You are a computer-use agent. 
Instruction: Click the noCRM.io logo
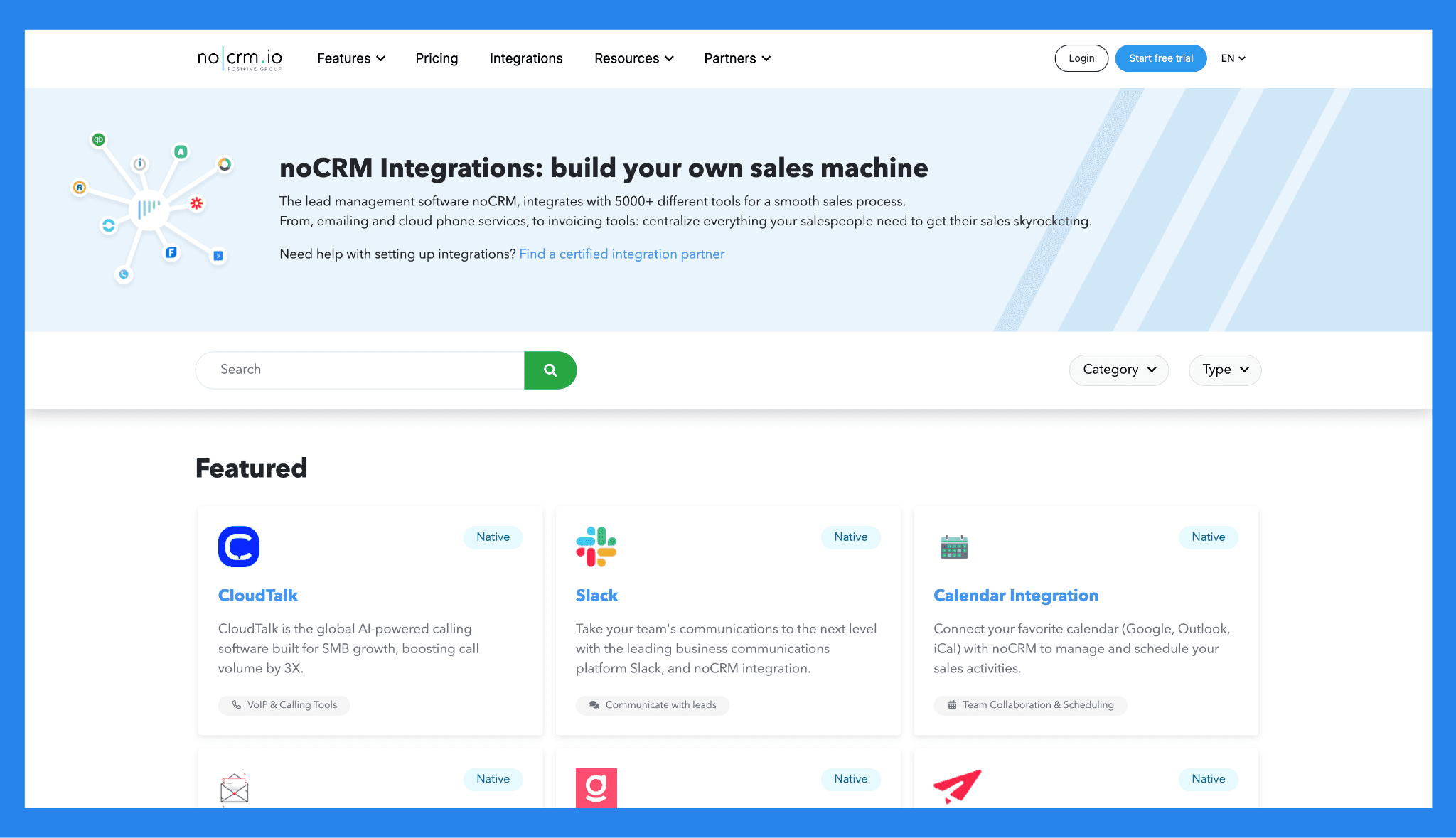pos(240,58)
